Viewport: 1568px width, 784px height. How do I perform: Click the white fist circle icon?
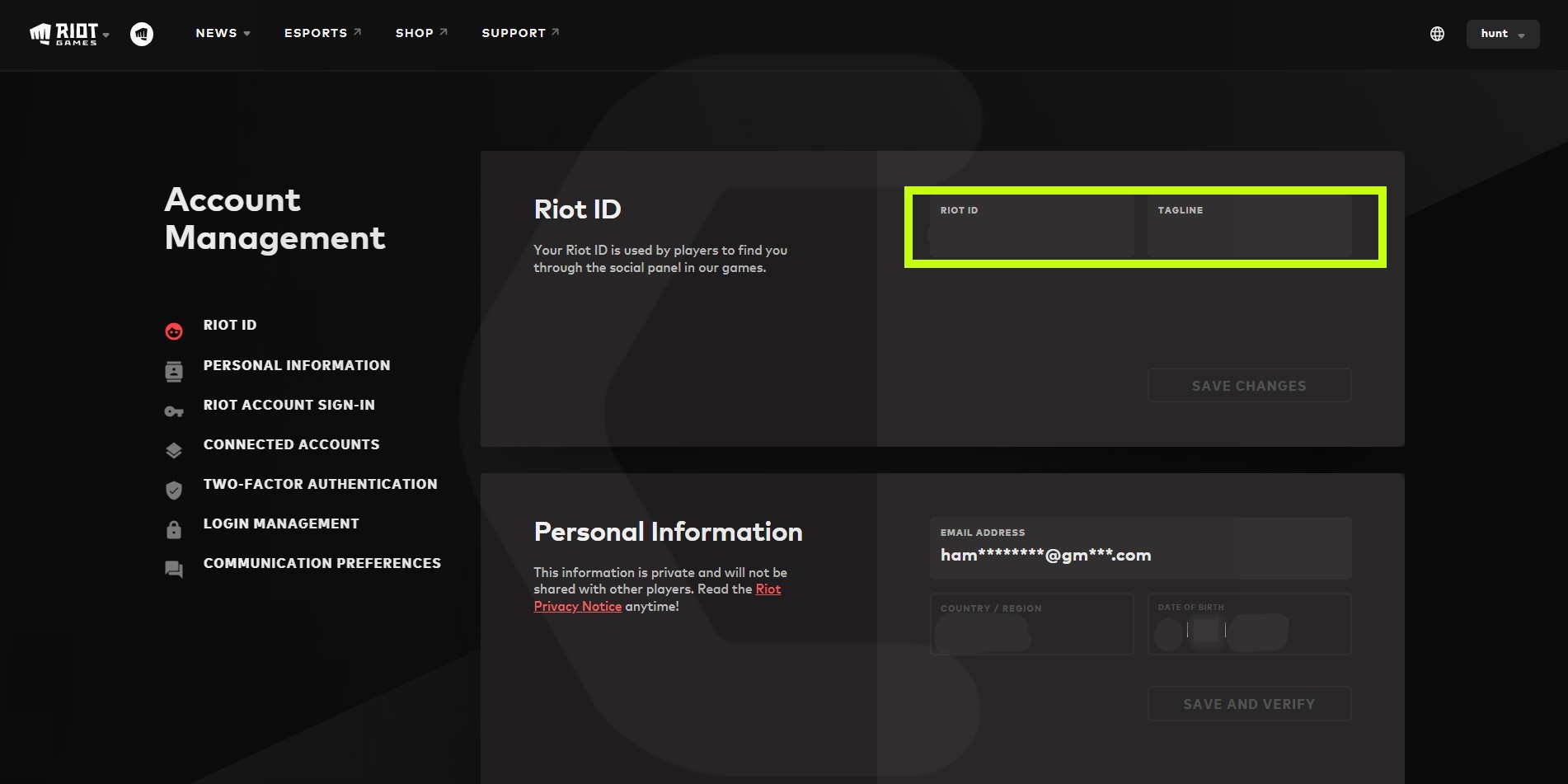tap(142, 34)
